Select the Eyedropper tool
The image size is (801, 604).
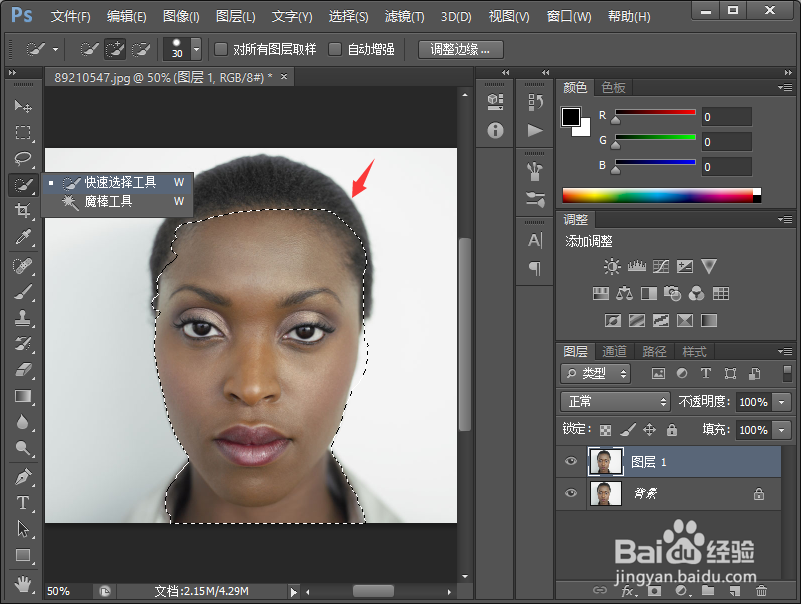coord(22,237)
